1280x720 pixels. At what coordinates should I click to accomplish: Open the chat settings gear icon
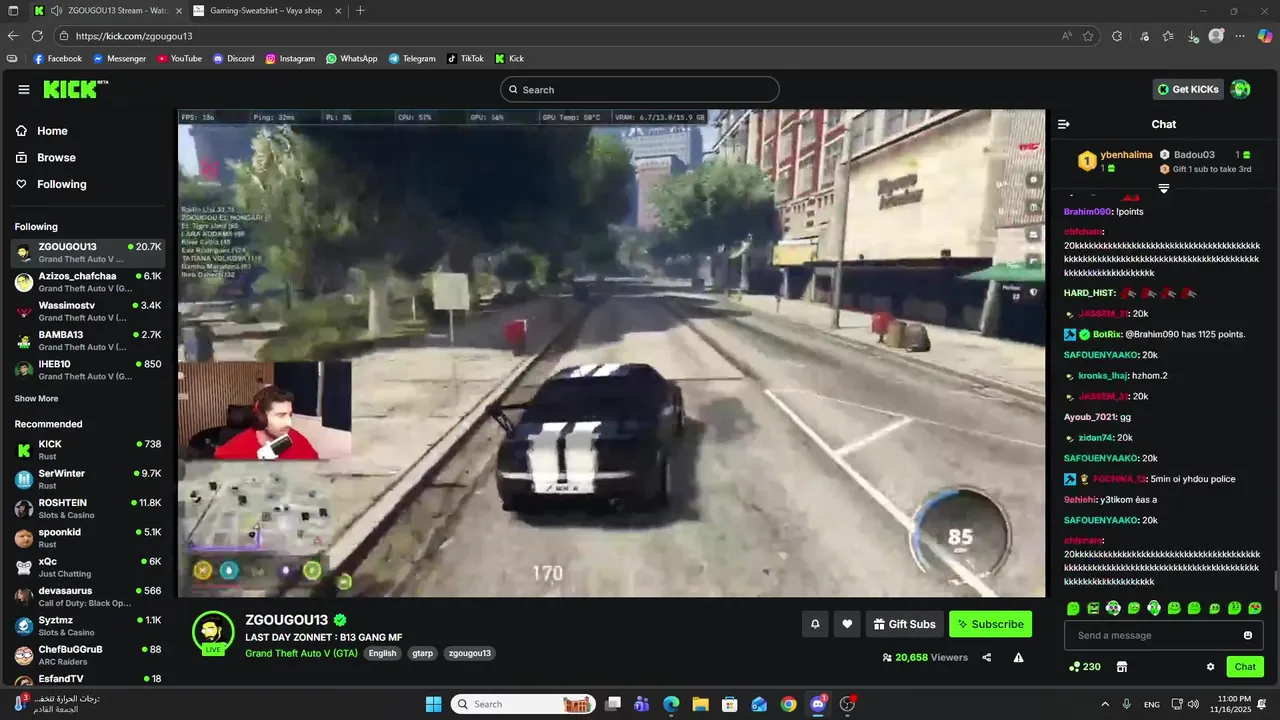coord(1210,667)
